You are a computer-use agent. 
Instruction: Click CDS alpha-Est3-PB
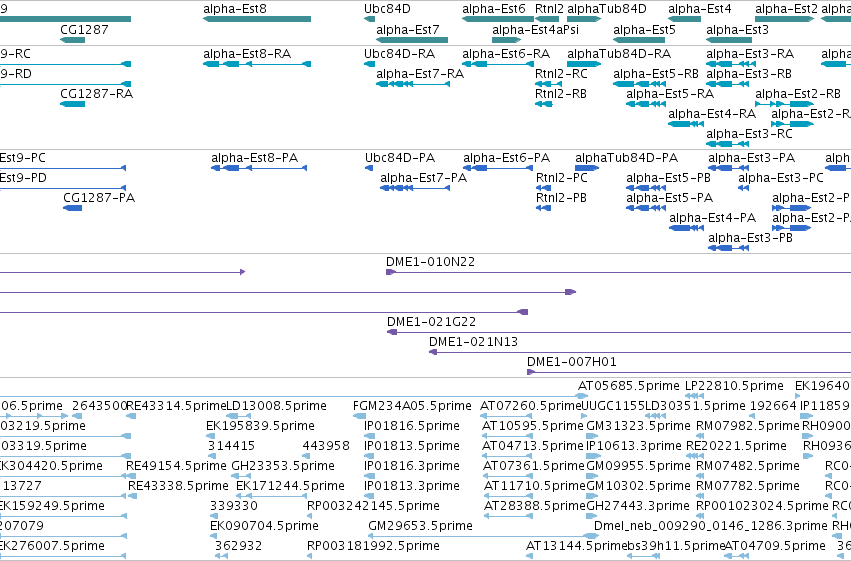(729, 248)
